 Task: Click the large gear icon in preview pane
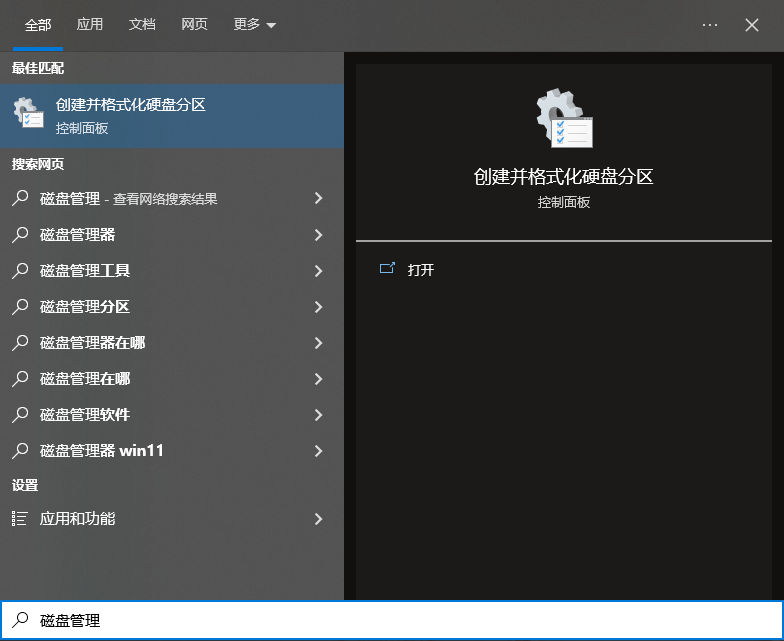tap(564, 118)
